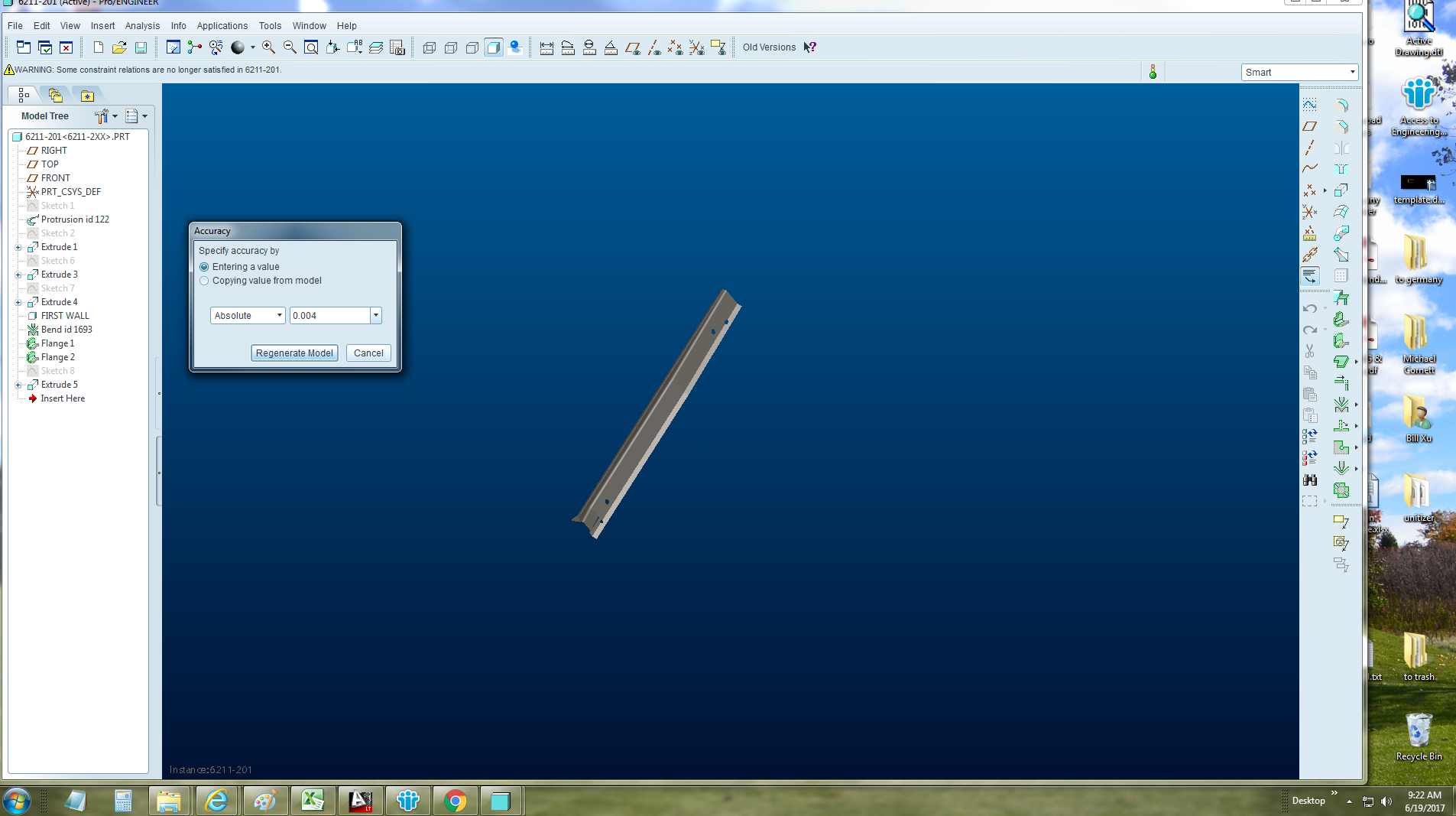Click the appearance gallery sphere icon
This screenshot has width=1456, height=816.
click(x=238, y=47)
